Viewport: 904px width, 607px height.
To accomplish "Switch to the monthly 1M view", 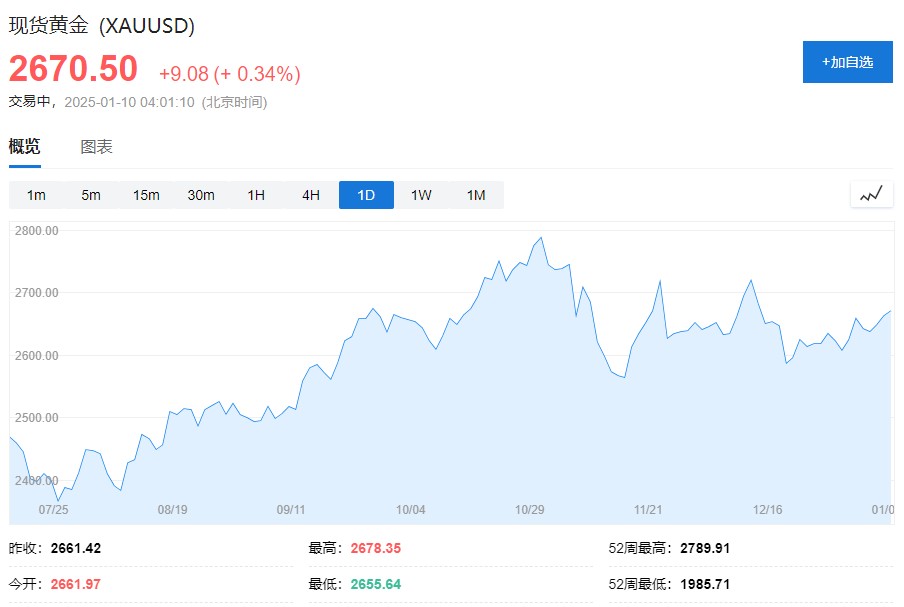I will click(x=476, y=195).
